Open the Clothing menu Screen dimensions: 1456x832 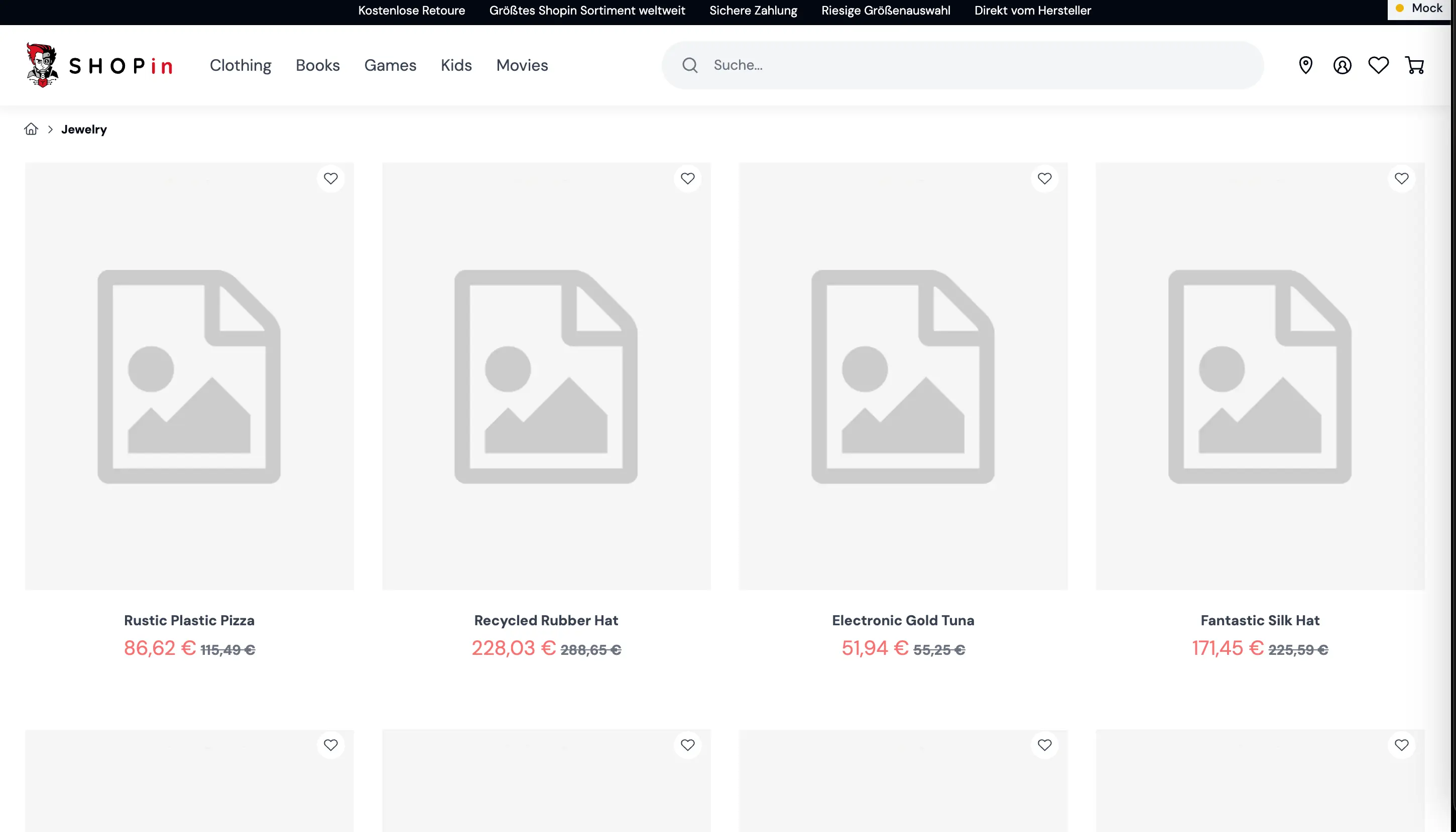pos(240,65)
